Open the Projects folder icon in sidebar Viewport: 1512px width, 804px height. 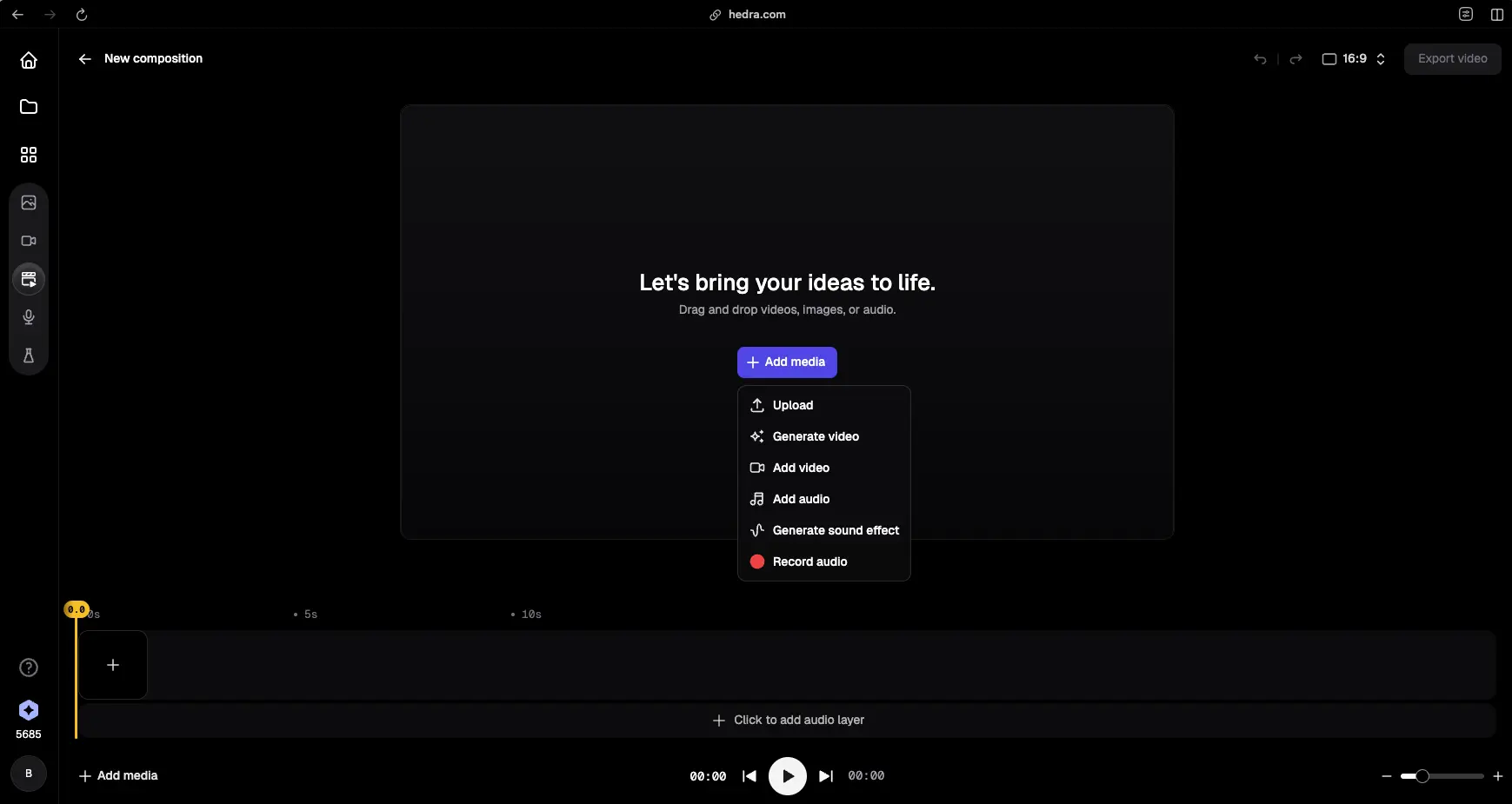click(29, 106)
